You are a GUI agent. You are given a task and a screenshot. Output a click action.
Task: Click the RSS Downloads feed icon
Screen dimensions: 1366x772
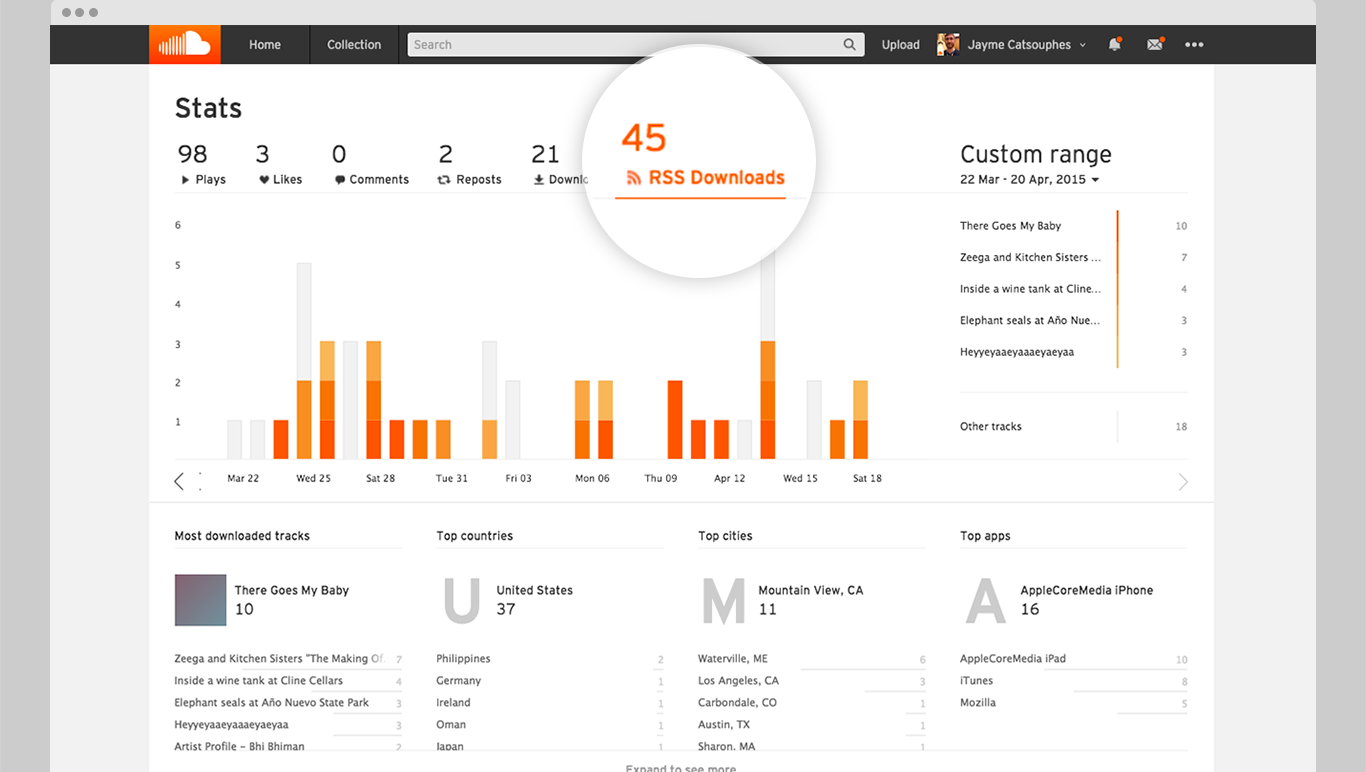pos(634,177)
